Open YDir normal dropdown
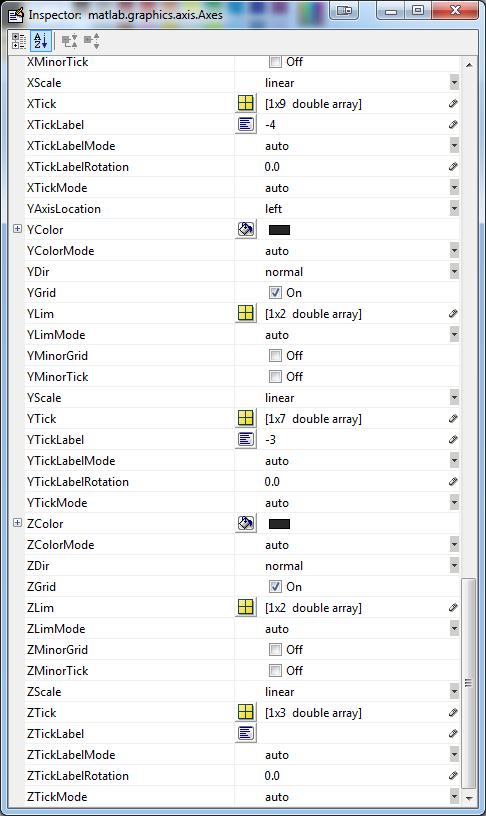 click(x=454, y=272)
